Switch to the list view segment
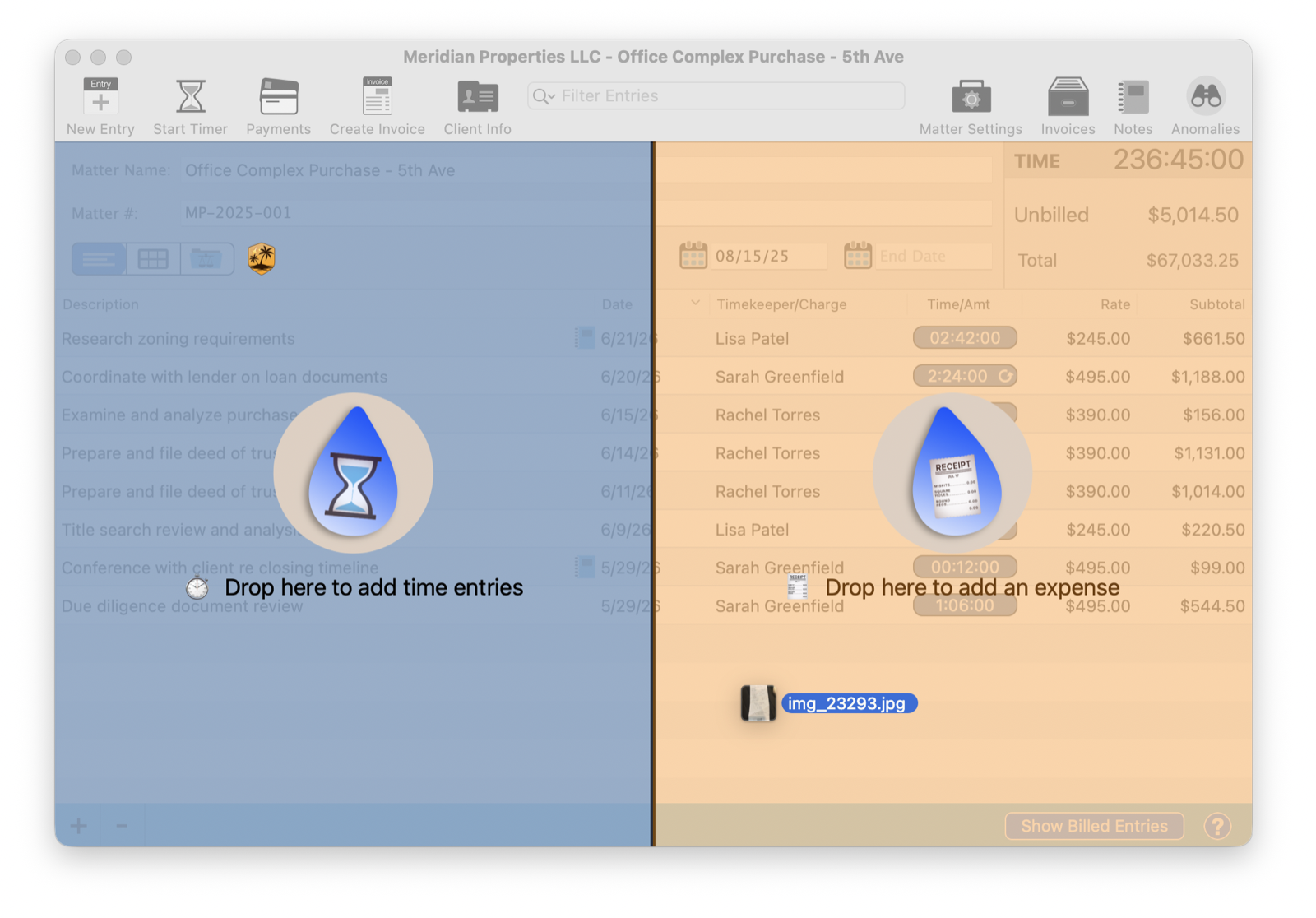Screen dimensions: 1316x918 tap(99, 259)
